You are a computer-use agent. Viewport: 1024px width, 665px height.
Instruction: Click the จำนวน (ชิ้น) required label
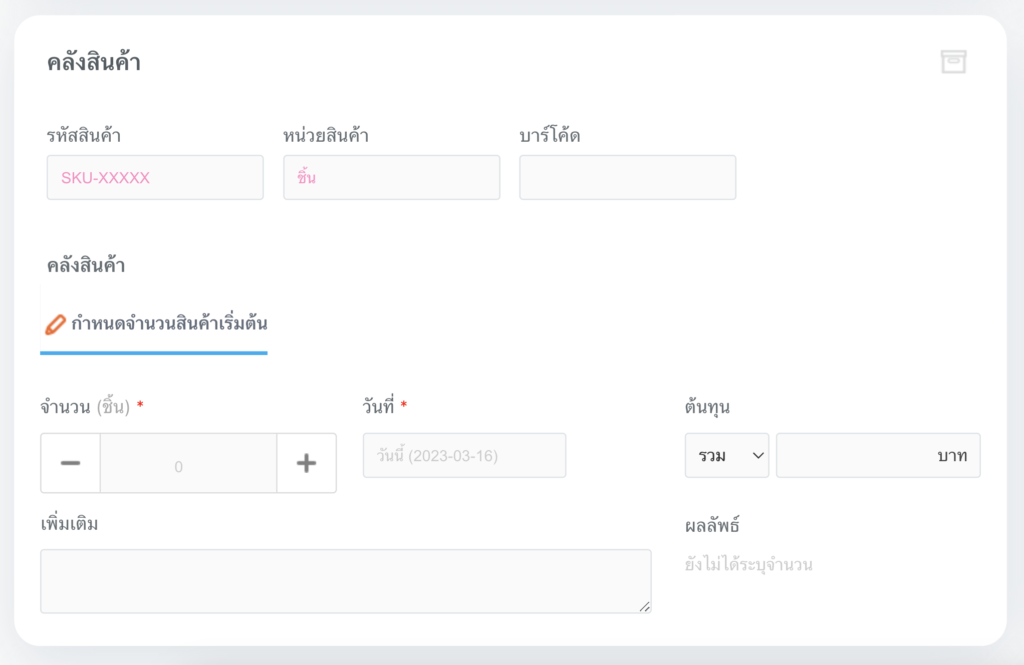(x=91, y=406)
